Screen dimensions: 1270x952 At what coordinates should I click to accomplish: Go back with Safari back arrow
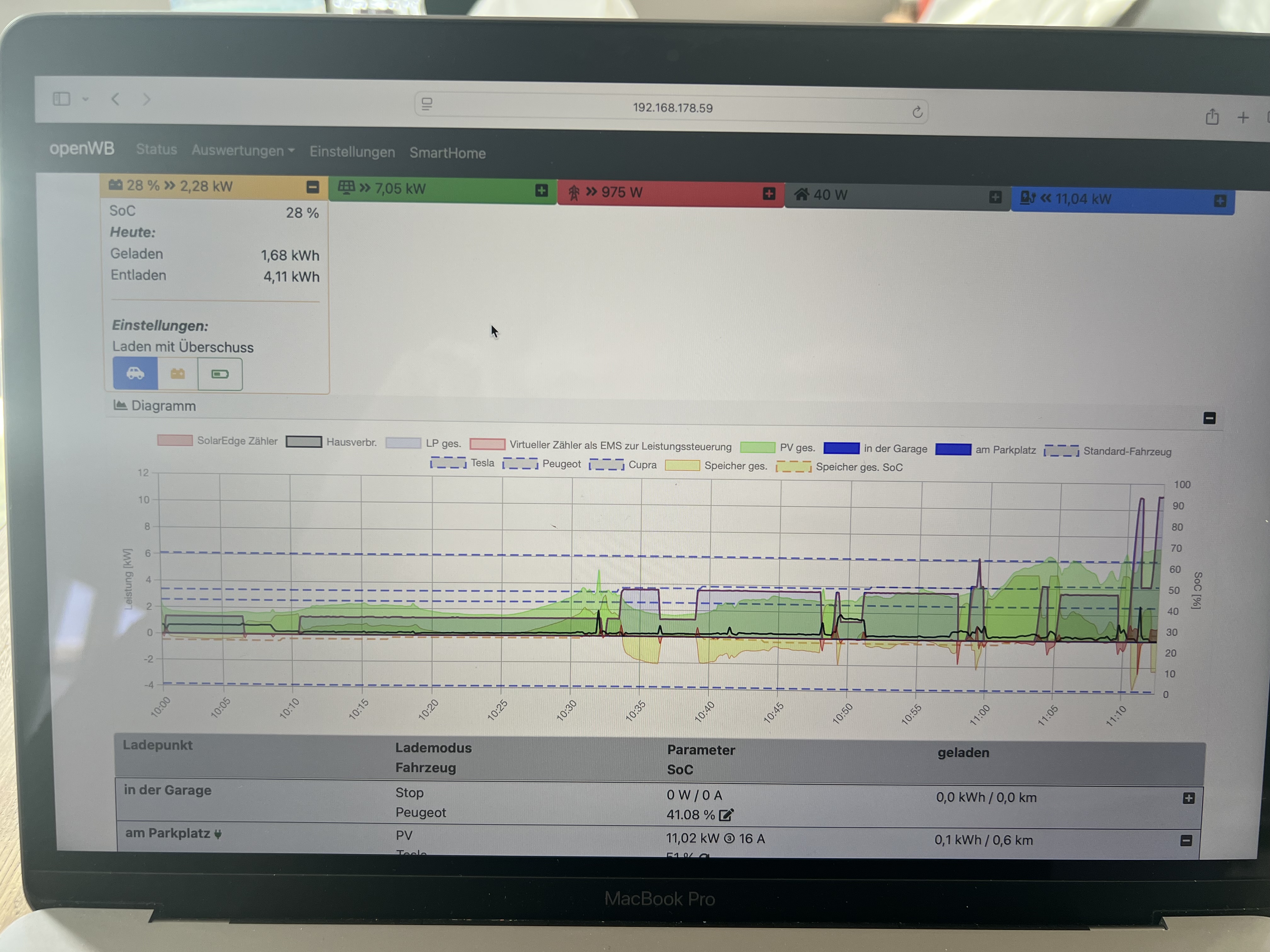pyautogui.click(x=115, y=99)
